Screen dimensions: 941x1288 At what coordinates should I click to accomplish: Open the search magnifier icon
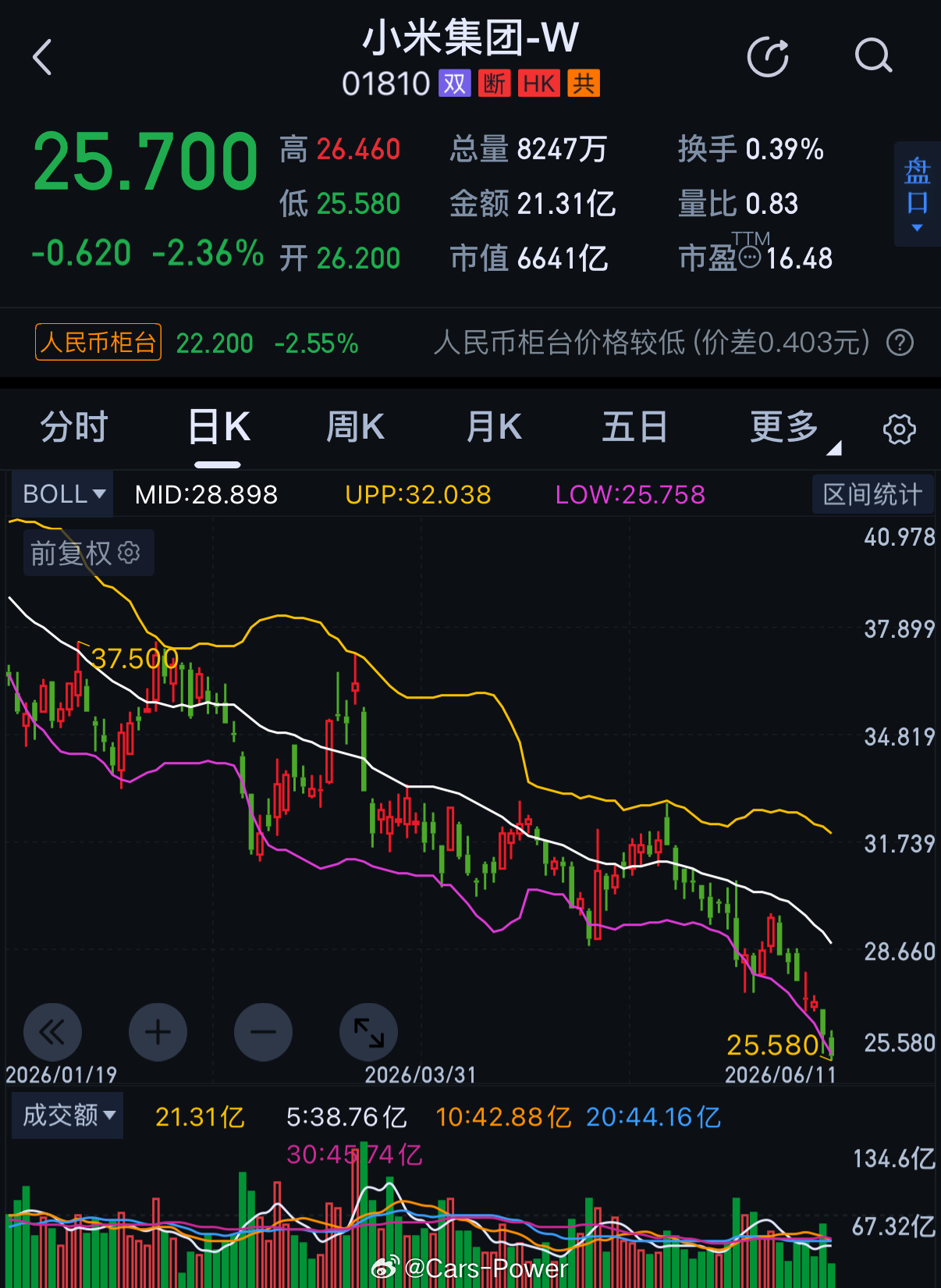tap(873, 56)
